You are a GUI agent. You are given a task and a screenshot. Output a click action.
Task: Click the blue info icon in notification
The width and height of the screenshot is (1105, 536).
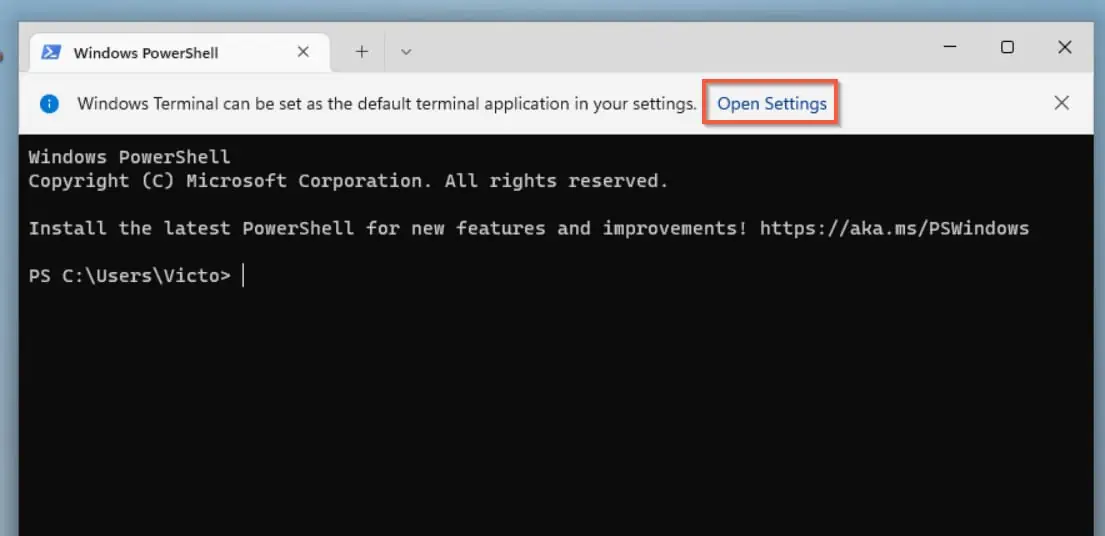[49, 104]
